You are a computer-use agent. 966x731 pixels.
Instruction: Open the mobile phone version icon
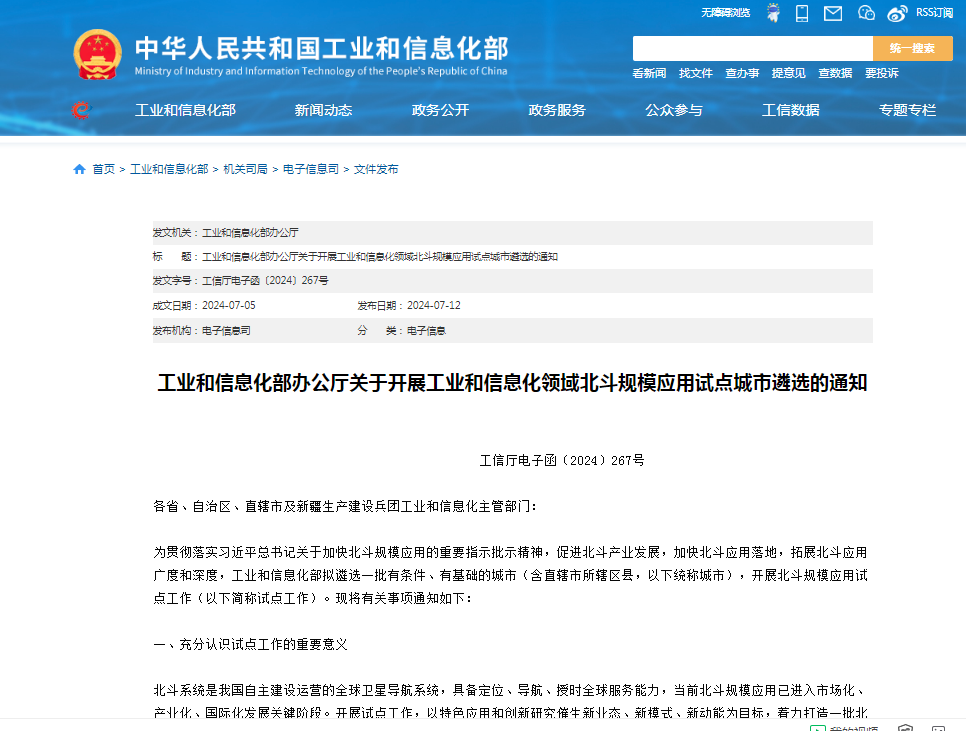[x=802, y=13]
